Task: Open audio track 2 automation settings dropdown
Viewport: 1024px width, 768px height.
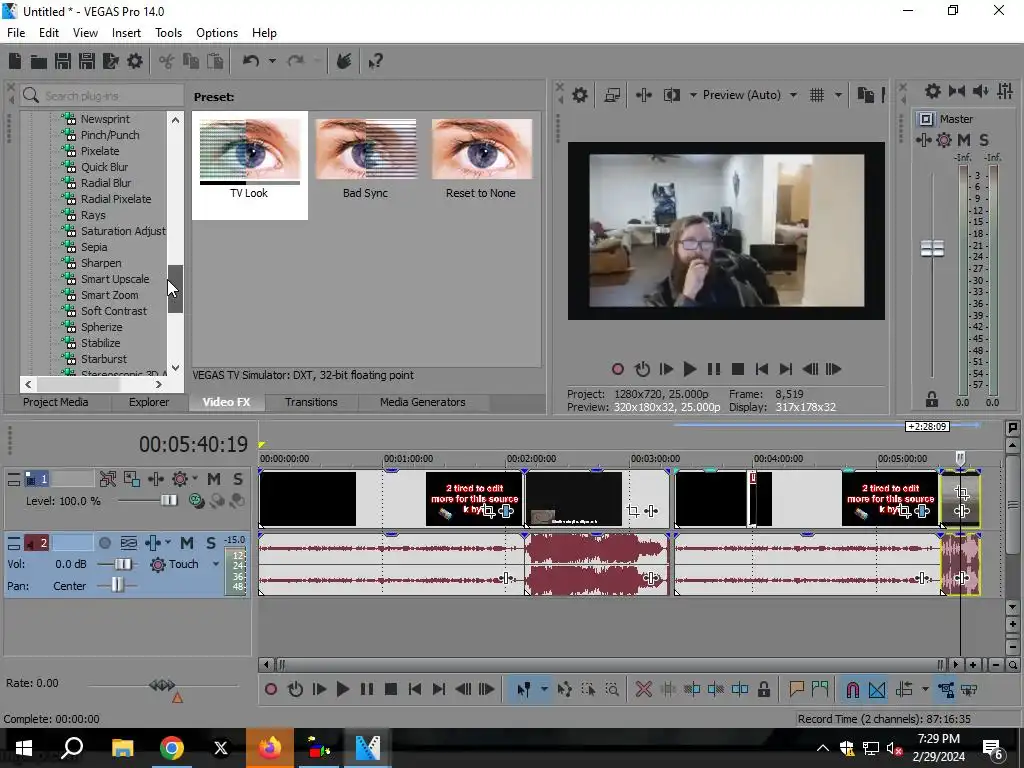Action: [x=168, y=543]
